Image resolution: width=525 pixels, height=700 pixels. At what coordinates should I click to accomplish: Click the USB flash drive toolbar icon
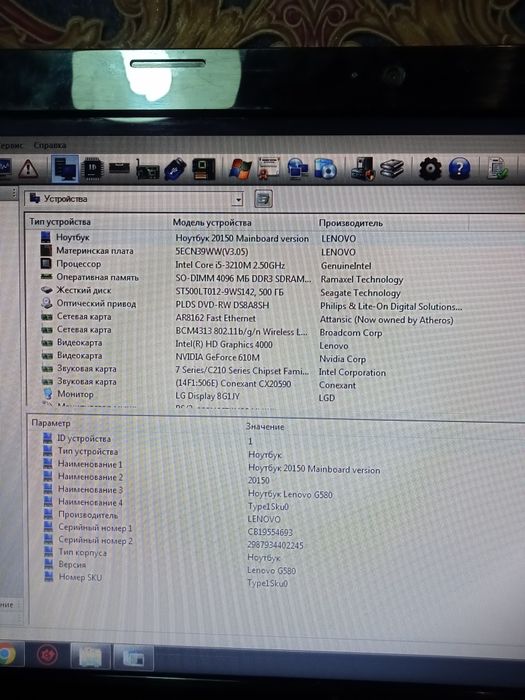(175, 169)
